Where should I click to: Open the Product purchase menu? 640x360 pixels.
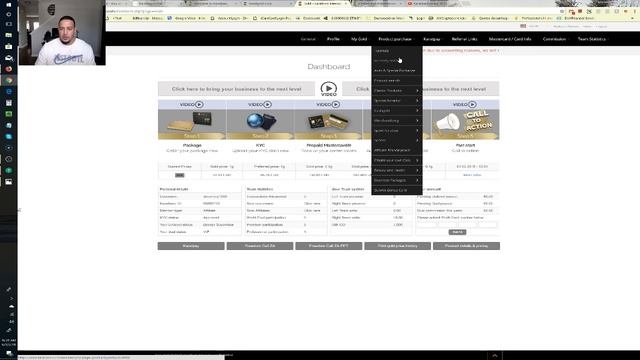point(395,39)
